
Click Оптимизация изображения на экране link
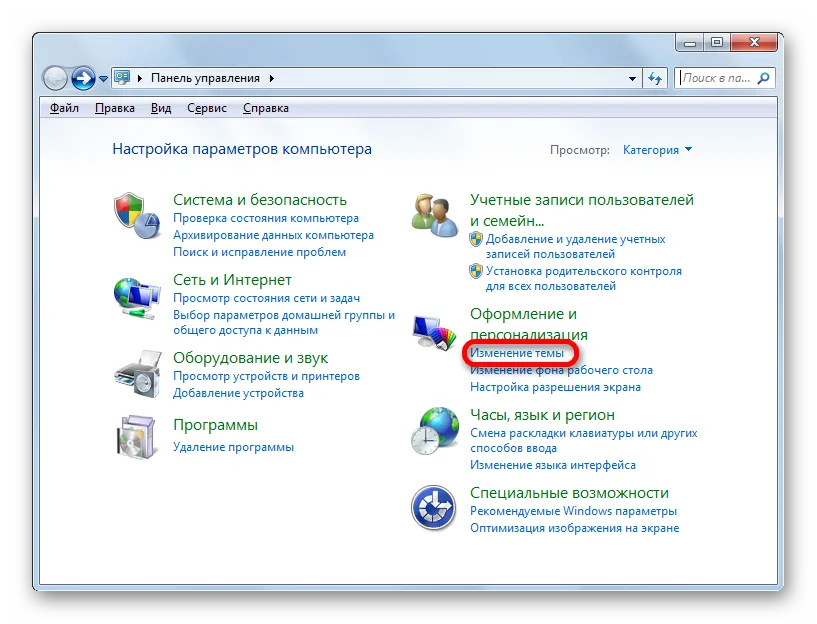tap(574, 528)
